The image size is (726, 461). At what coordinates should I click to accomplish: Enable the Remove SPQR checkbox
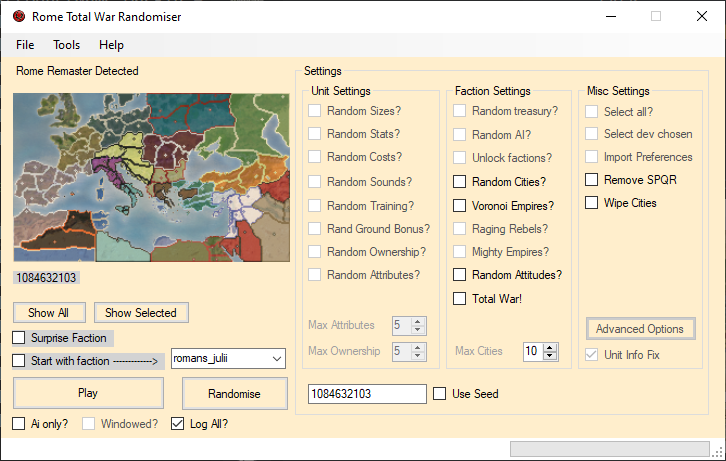click(x=591, y=180)
